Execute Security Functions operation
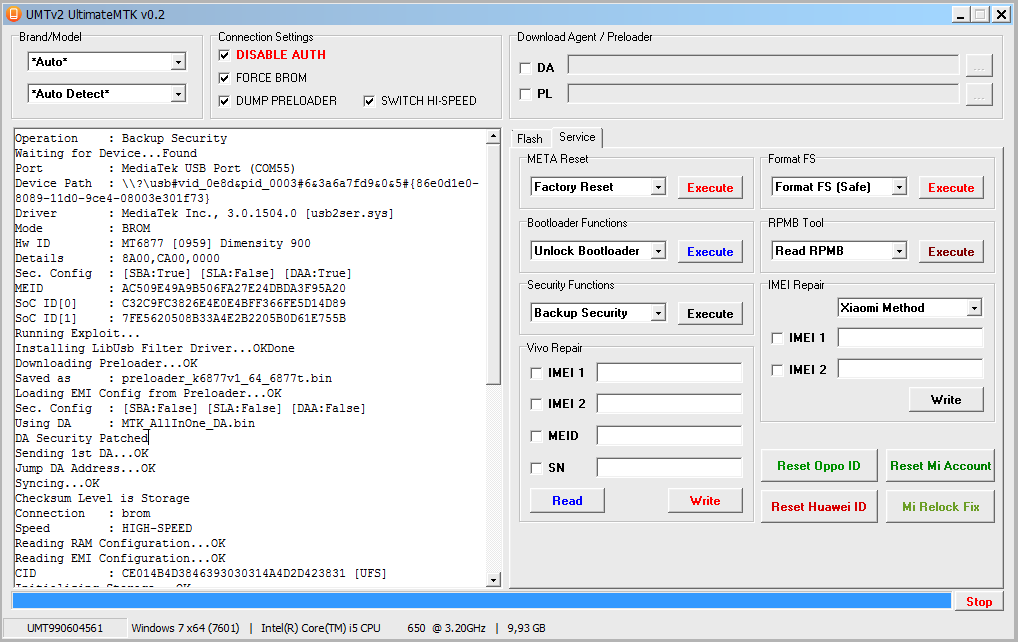The image size is (1018, 642). coord(710,314)
